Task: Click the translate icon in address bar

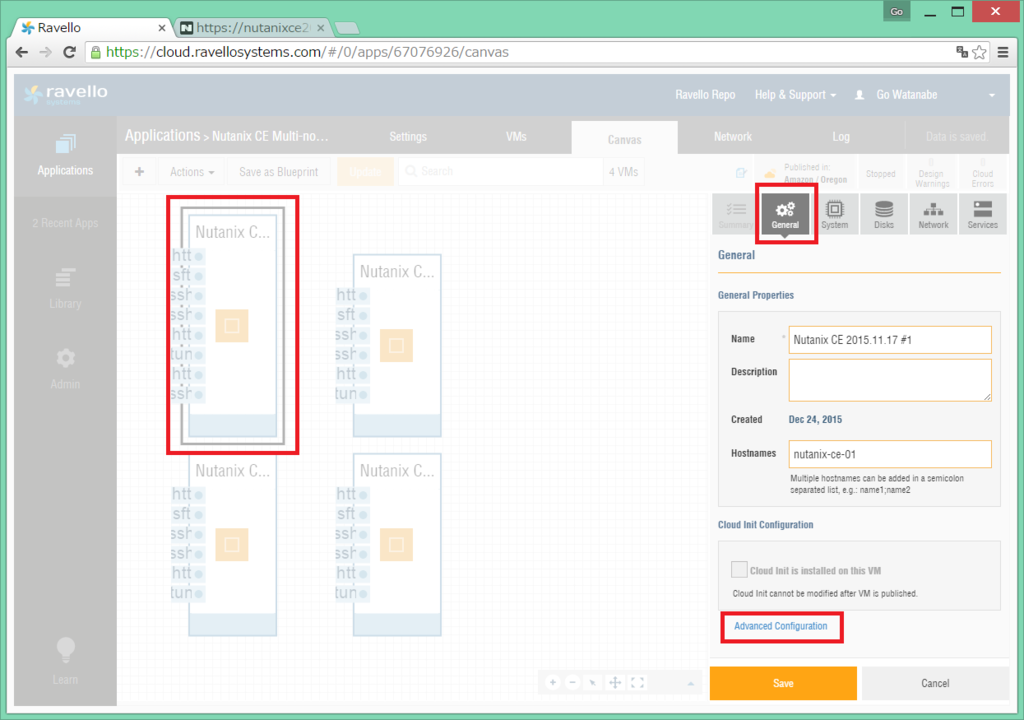Action: coord(961,52)
